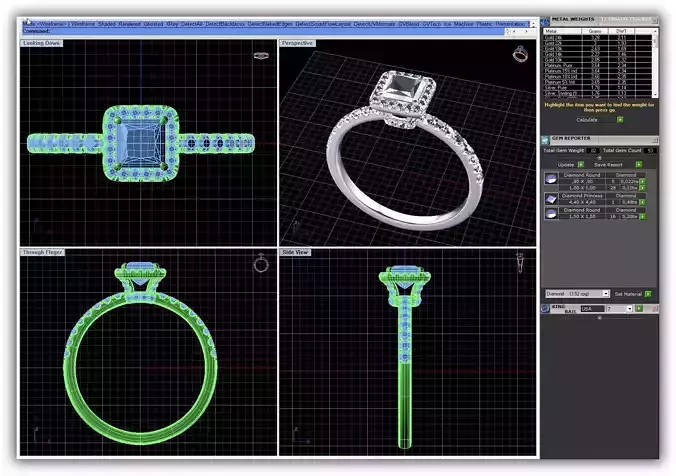This screenshot has width=676, height=476.
Task: Choose the Plastic command option
Action: click(x=484, y=24)
